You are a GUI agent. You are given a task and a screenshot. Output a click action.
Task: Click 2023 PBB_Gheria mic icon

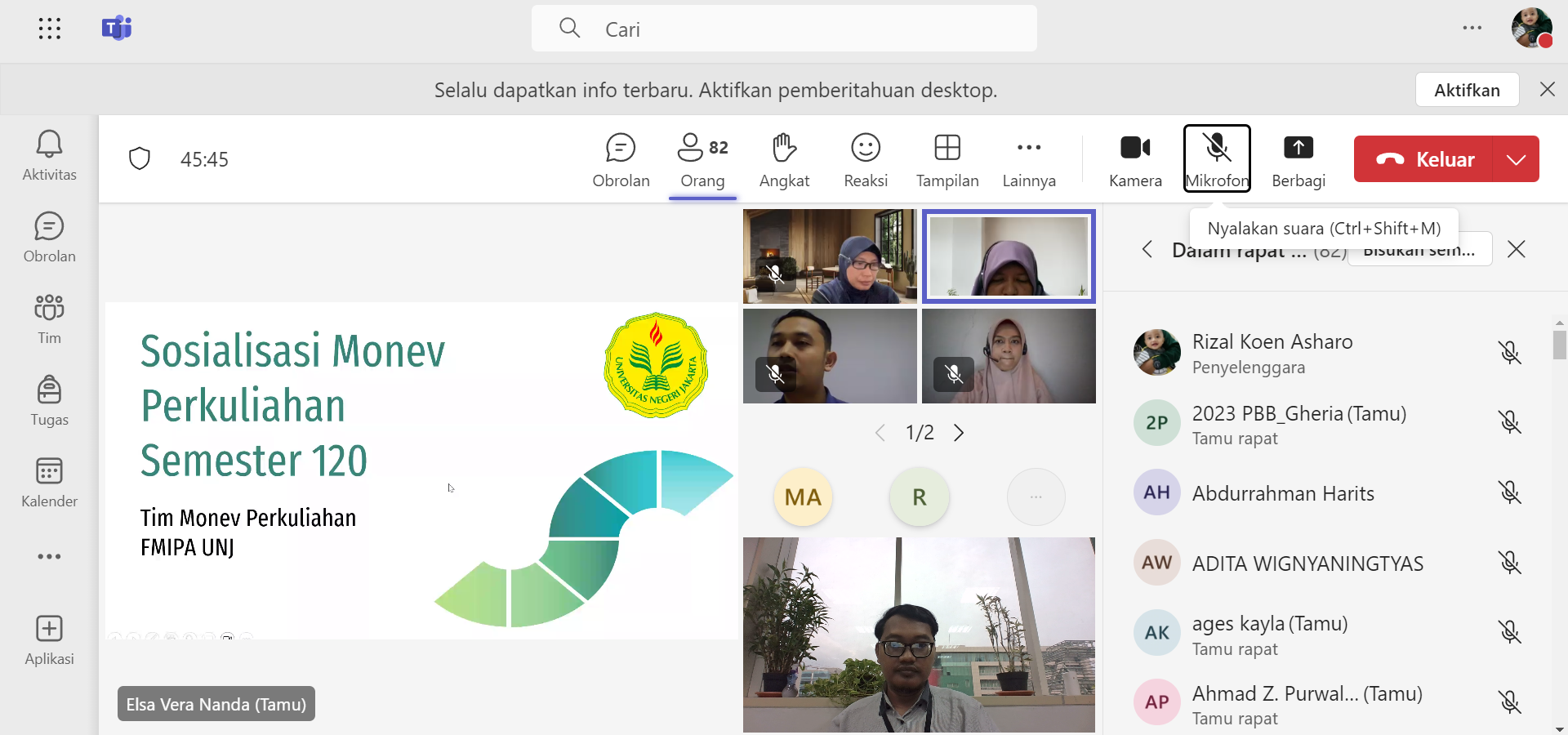(1509, 422)
